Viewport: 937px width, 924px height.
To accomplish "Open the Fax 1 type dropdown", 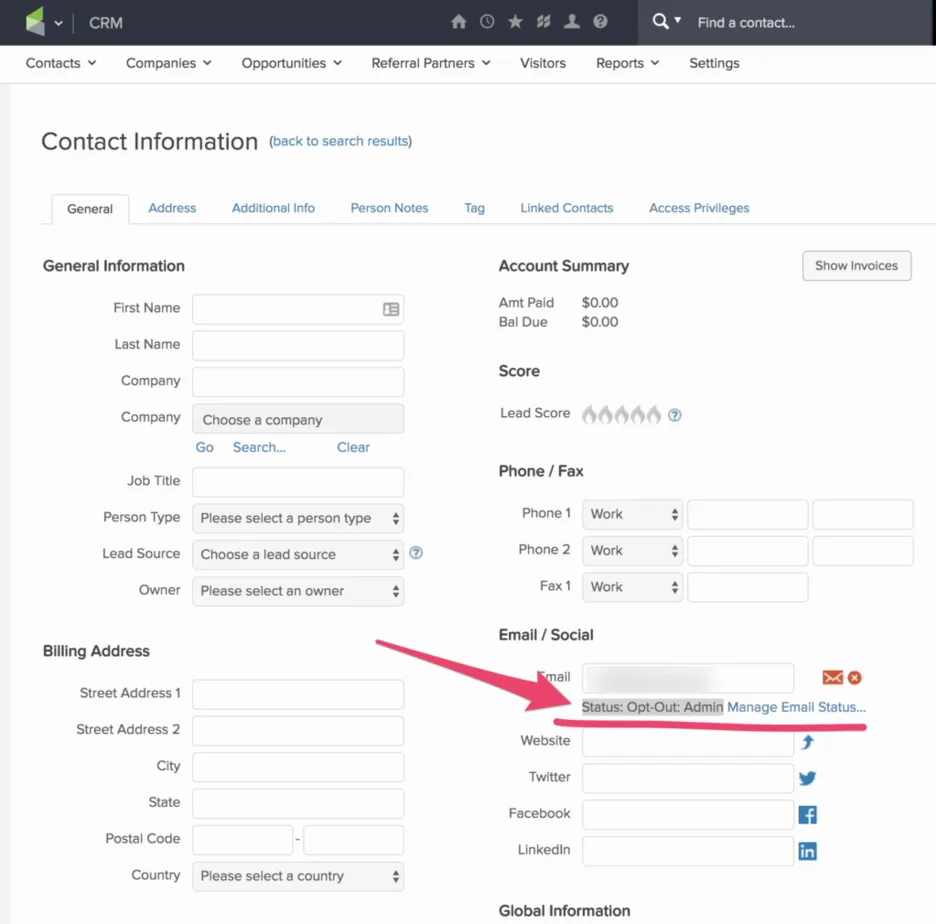I will (632, 587).
